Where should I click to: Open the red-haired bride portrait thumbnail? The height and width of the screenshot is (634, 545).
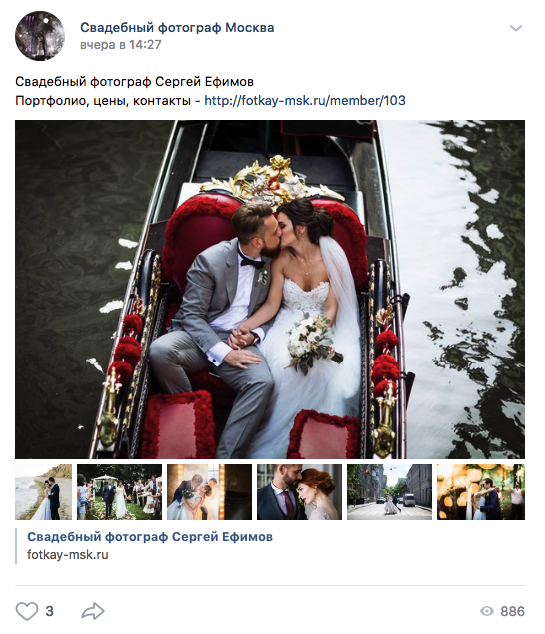[299, 492]
